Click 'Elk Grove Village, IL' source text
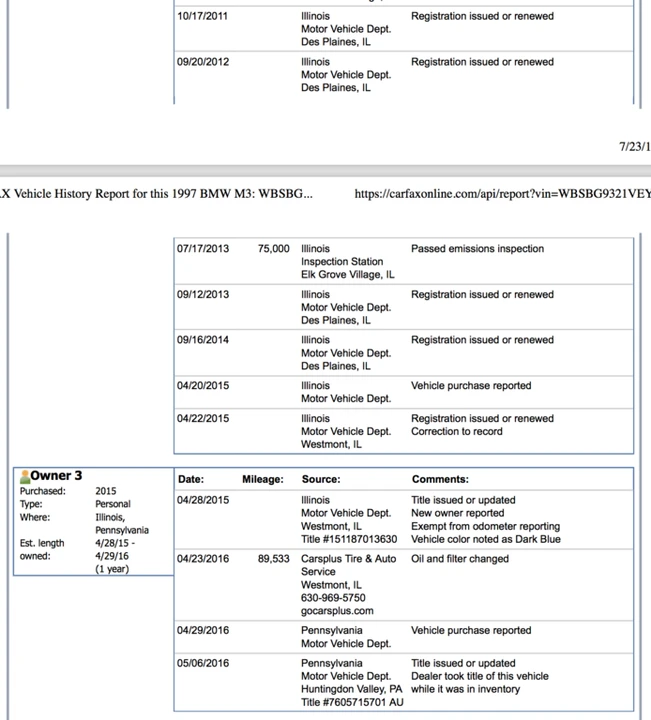This screenshot has height=720, width=651. (348, 275)
